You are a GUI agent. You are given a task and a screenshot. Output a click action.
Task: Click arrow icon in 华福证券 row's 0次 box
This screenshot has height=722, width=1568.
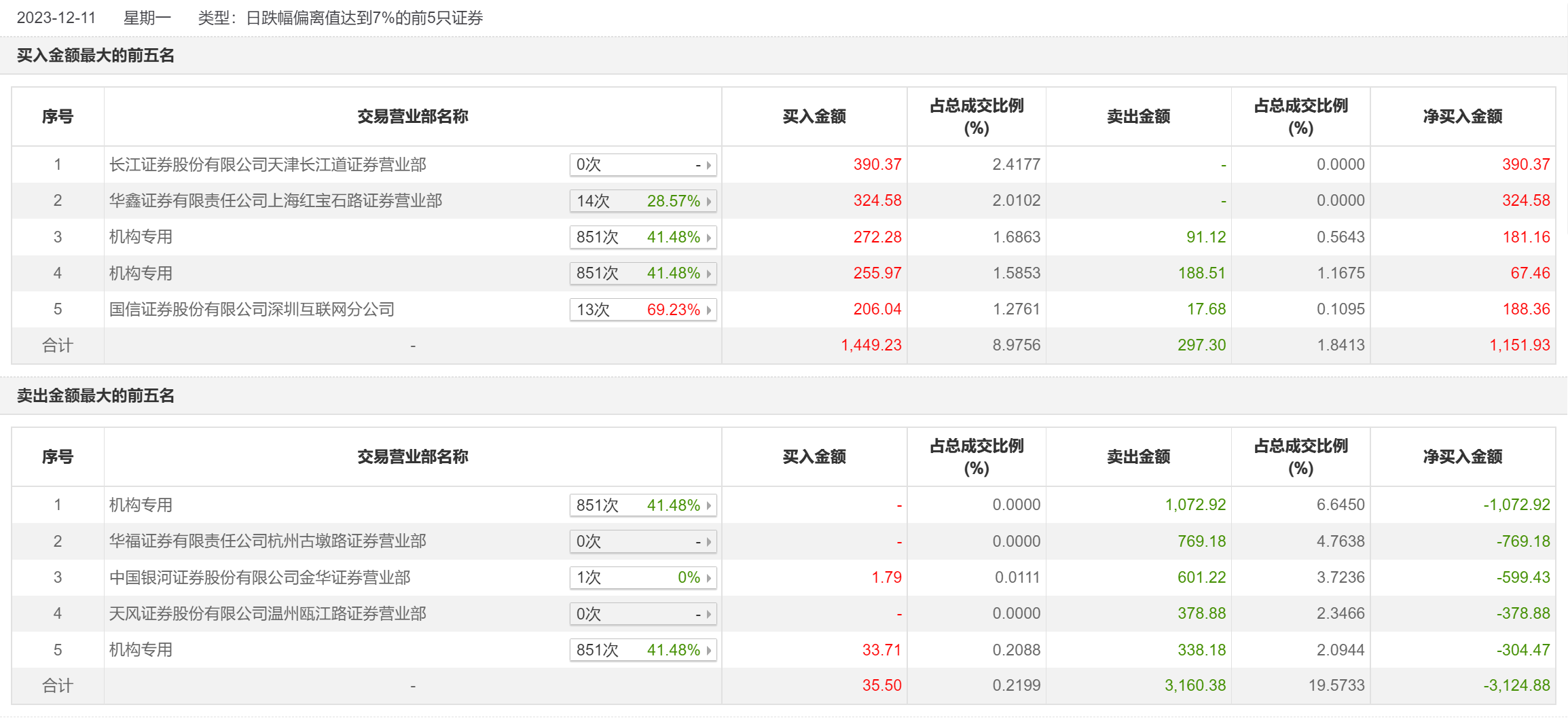click(708, 541)
